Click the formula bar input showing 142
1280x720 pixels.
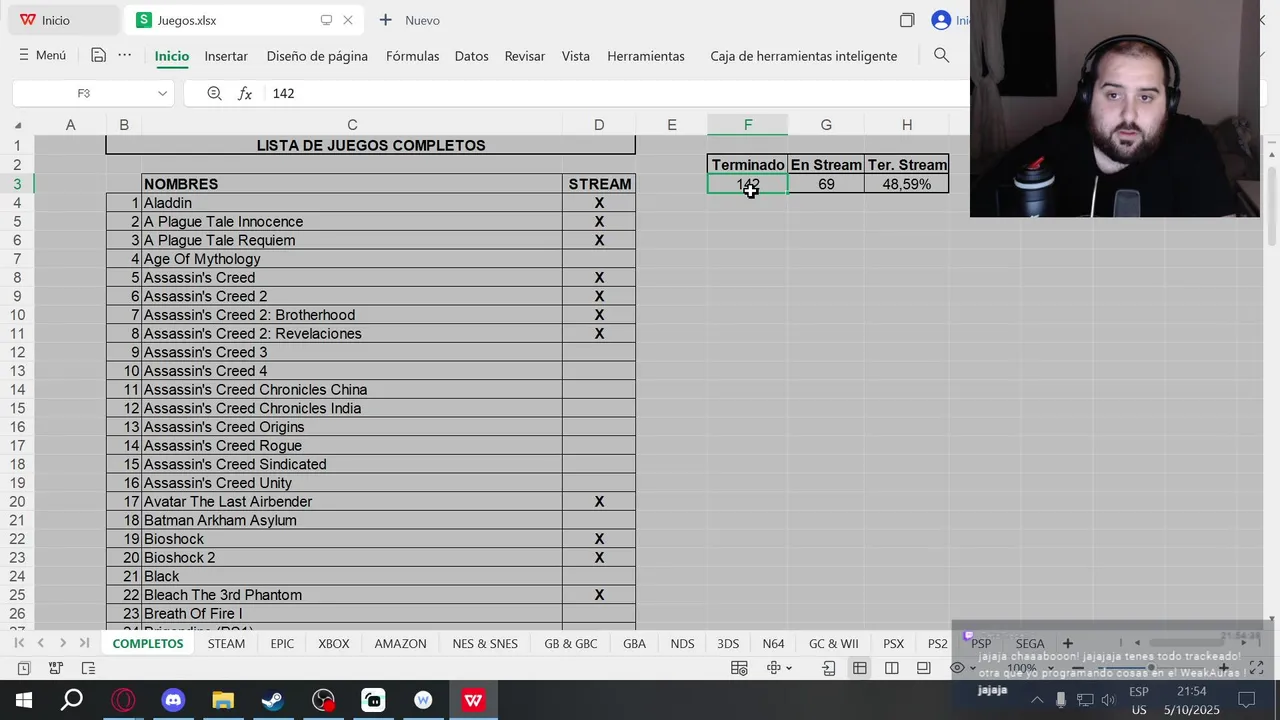pos(615,93)
